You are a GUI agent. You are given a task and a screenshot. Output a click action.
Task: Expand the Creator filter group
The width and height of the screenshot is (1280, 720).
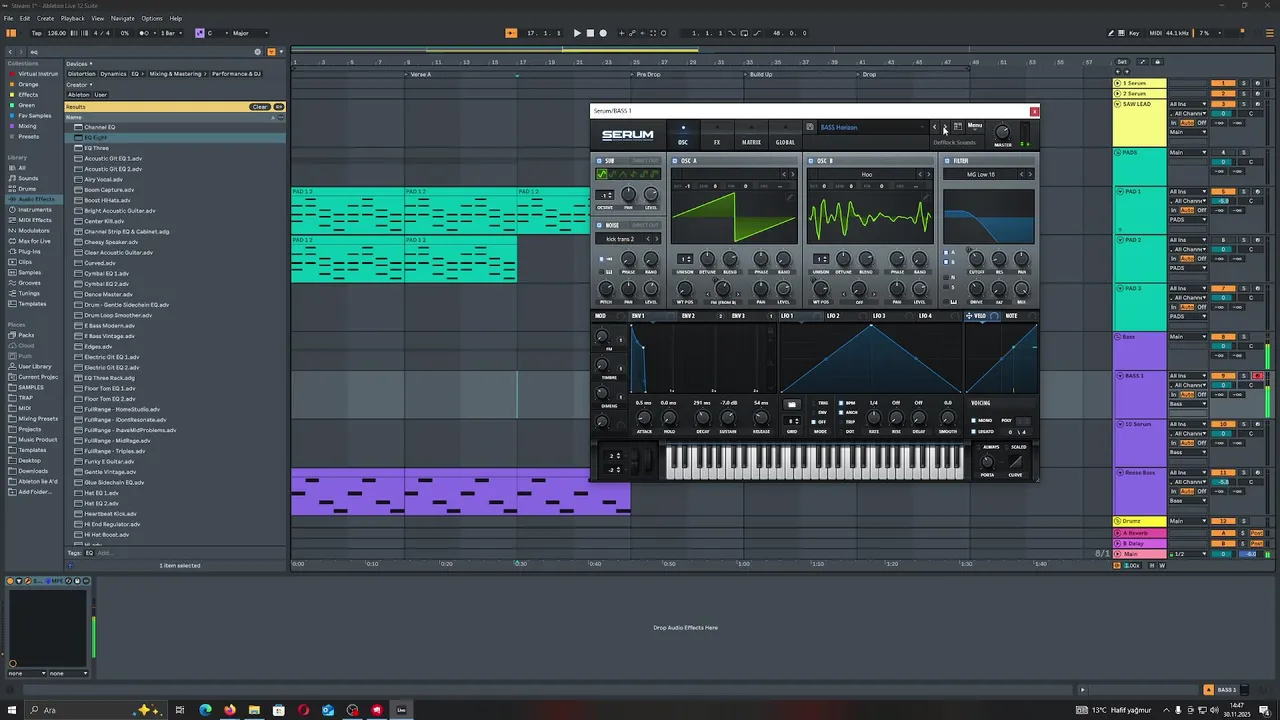(x=79, y=84)
